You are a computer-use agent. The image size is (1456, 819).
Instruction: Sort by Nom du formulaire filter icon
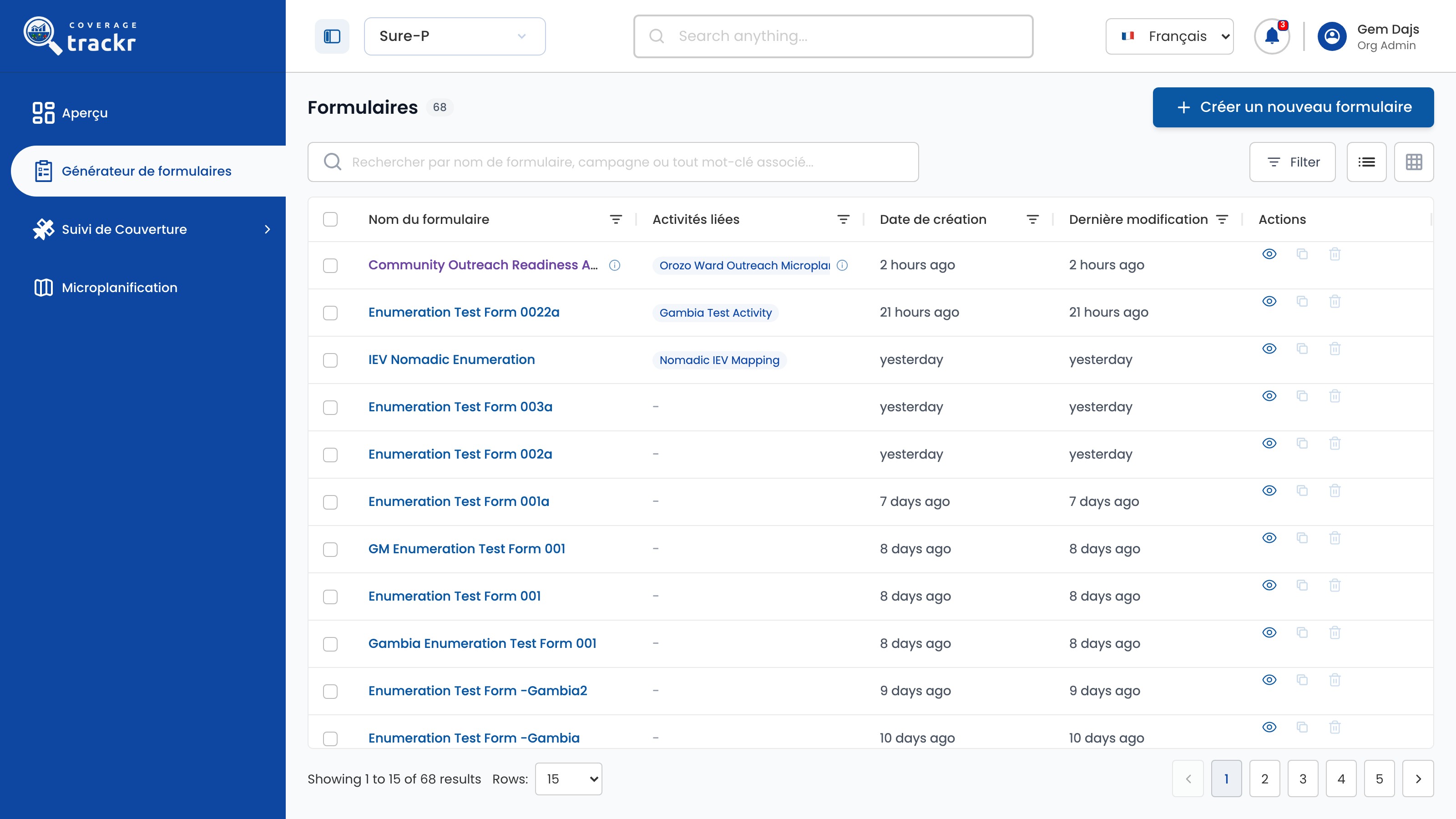pyautogui.click(x=616, y=219)
